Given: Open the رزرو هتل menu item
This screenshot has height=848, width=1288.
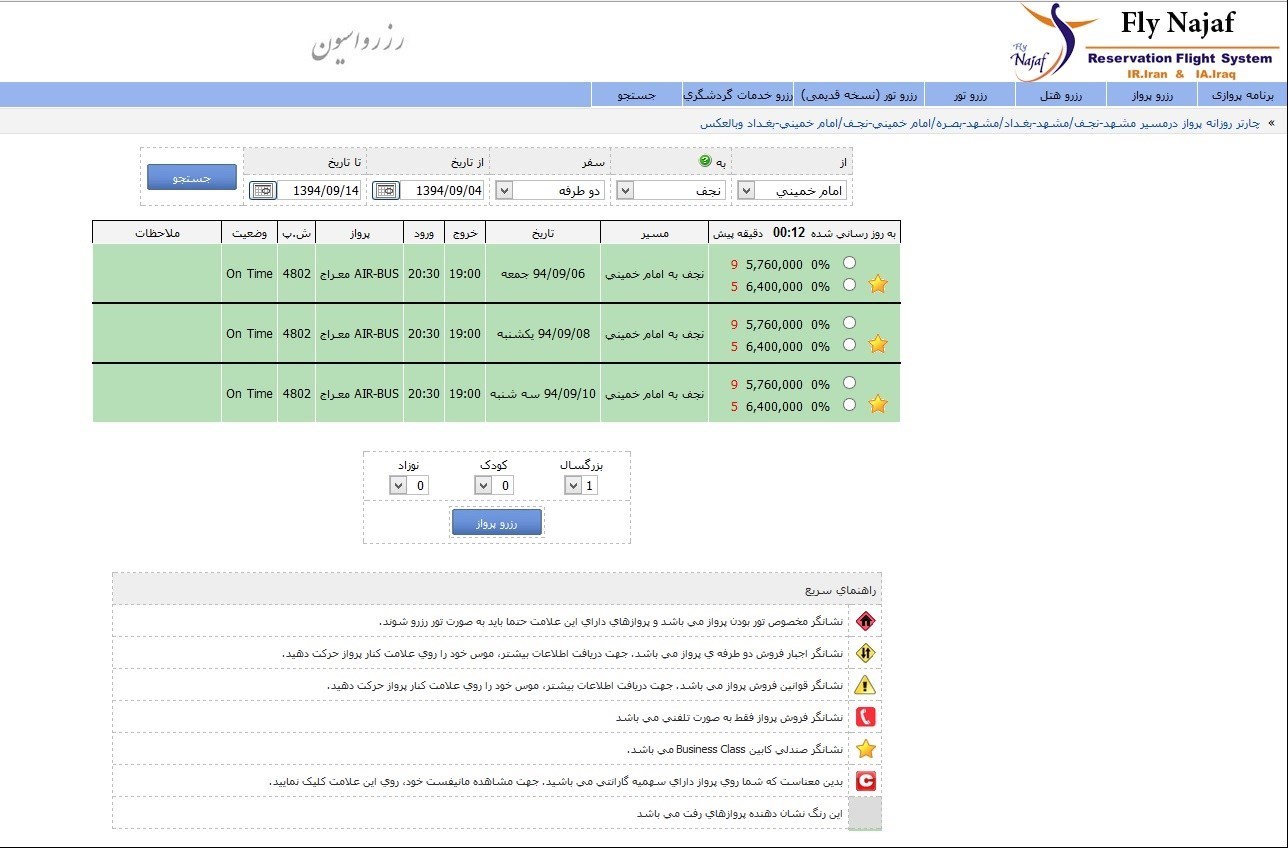Looking at the screenshot, I should point(1060,95).
